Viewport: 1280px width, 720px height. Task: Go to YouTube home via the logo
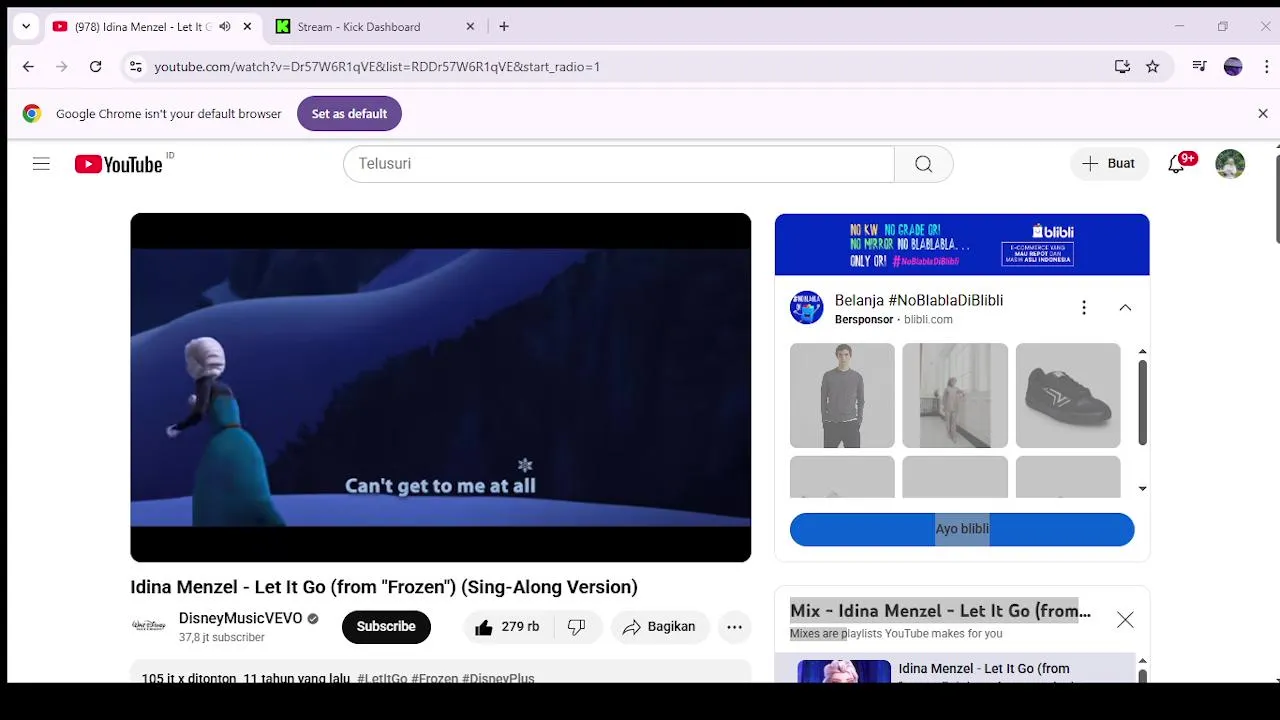tap(119, 164)
